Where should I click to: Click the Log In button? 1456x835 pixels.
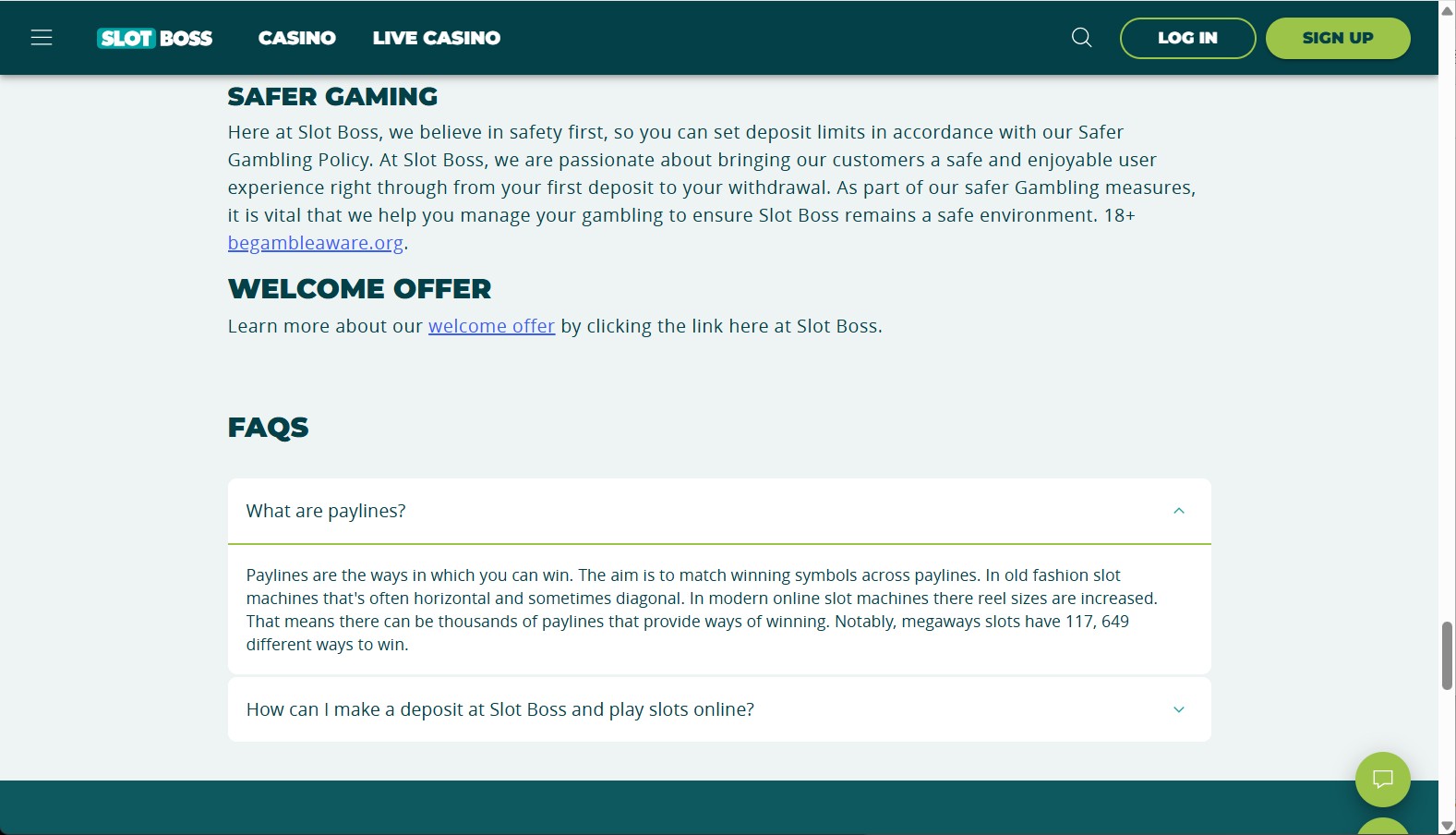(1187, 38)
